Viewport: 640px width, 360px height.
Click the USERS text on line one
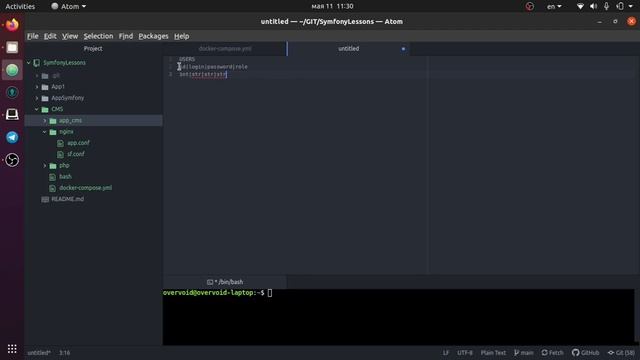(187, 59)
